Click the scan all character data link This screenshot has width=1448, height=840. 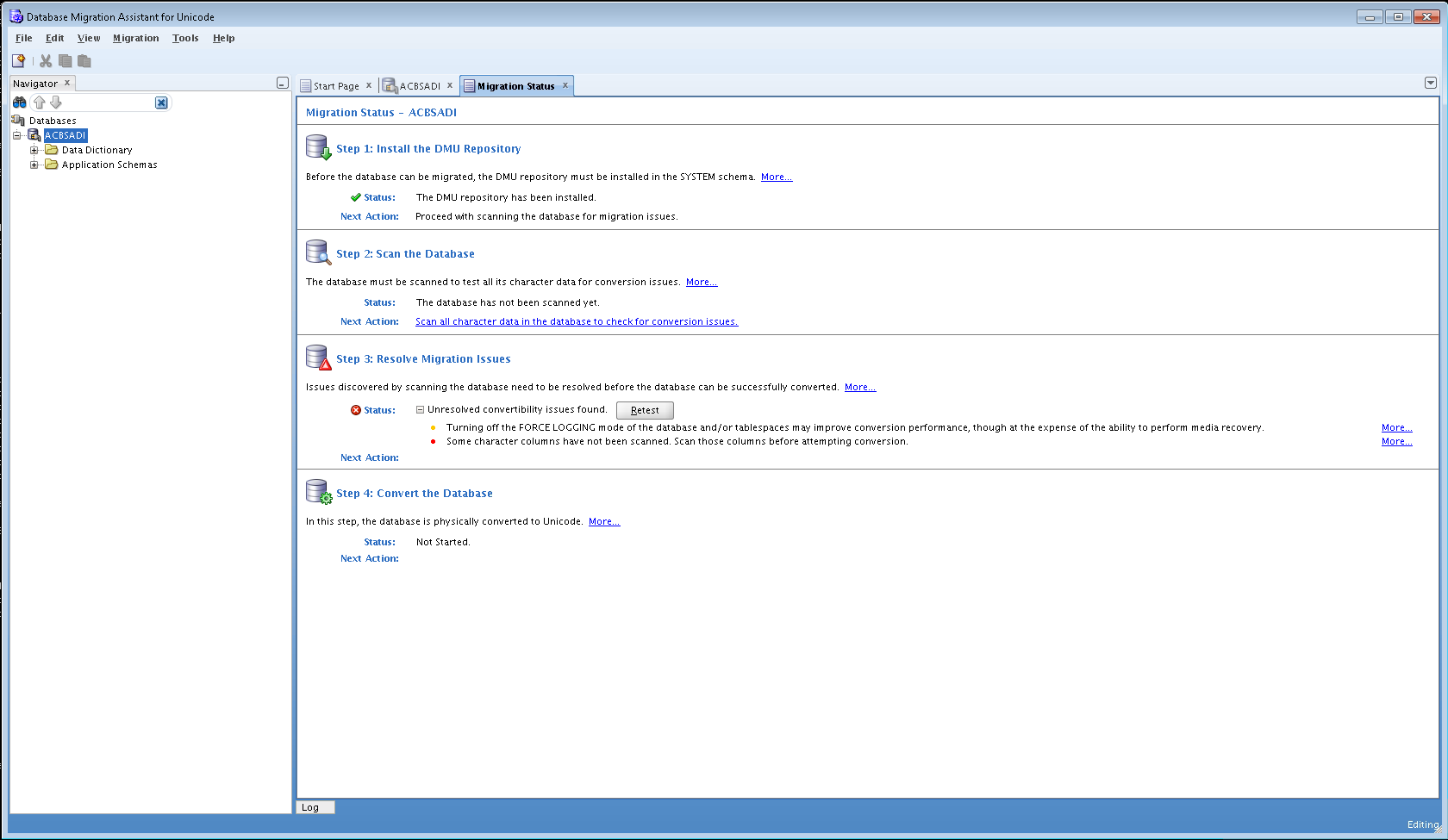(576, 321)
